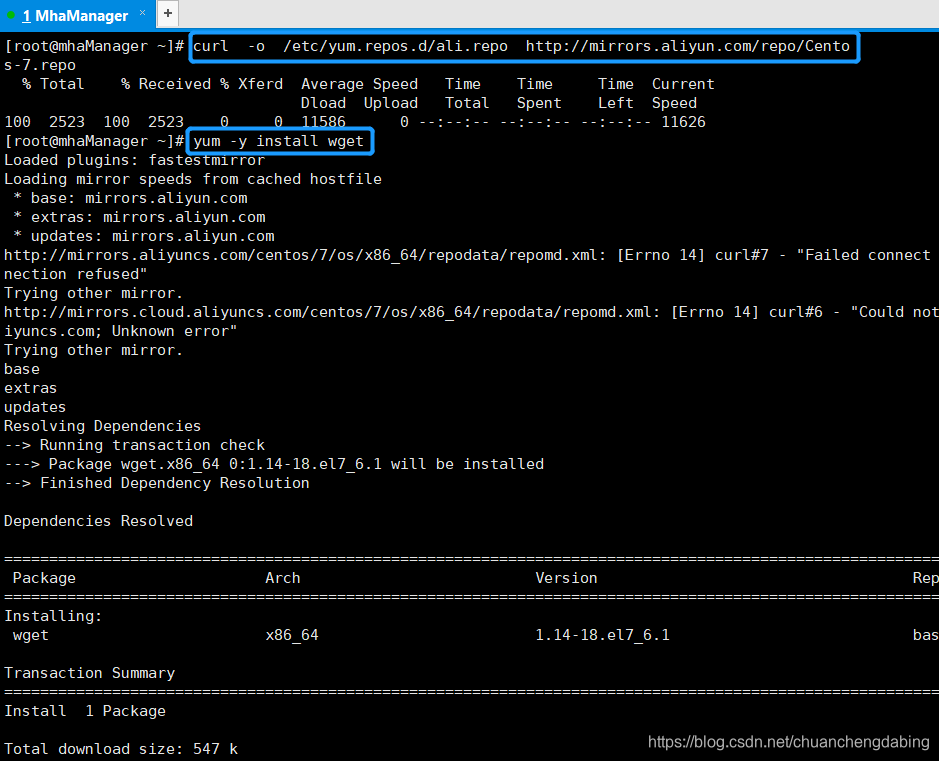Click the first 'Trying other mirror.' line
Screen dimensions: 939x761
point(93,293)
